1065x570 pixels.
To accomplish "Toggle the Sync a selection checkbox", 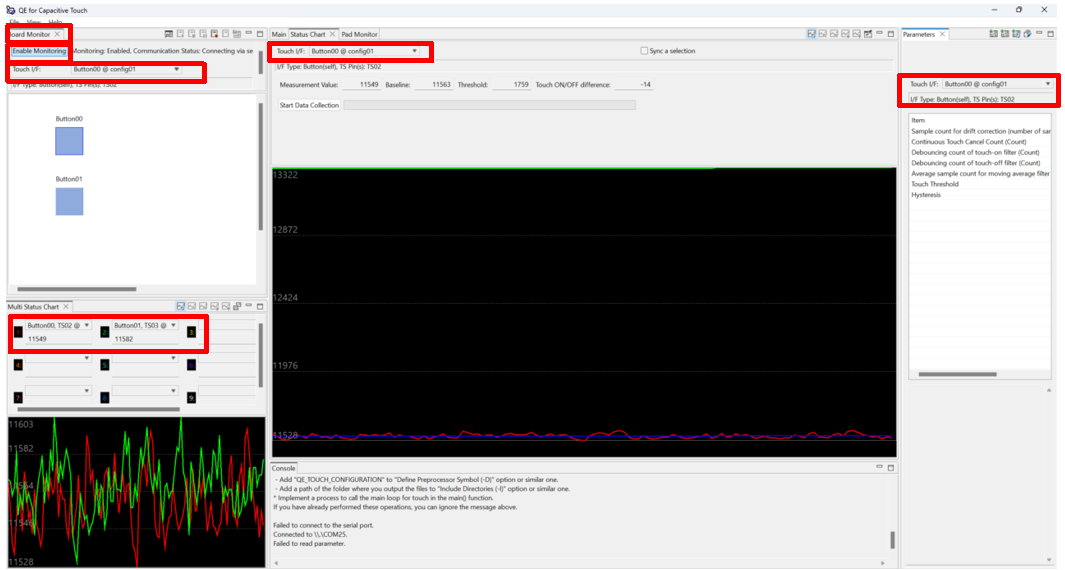I will (x=644, y=51).
